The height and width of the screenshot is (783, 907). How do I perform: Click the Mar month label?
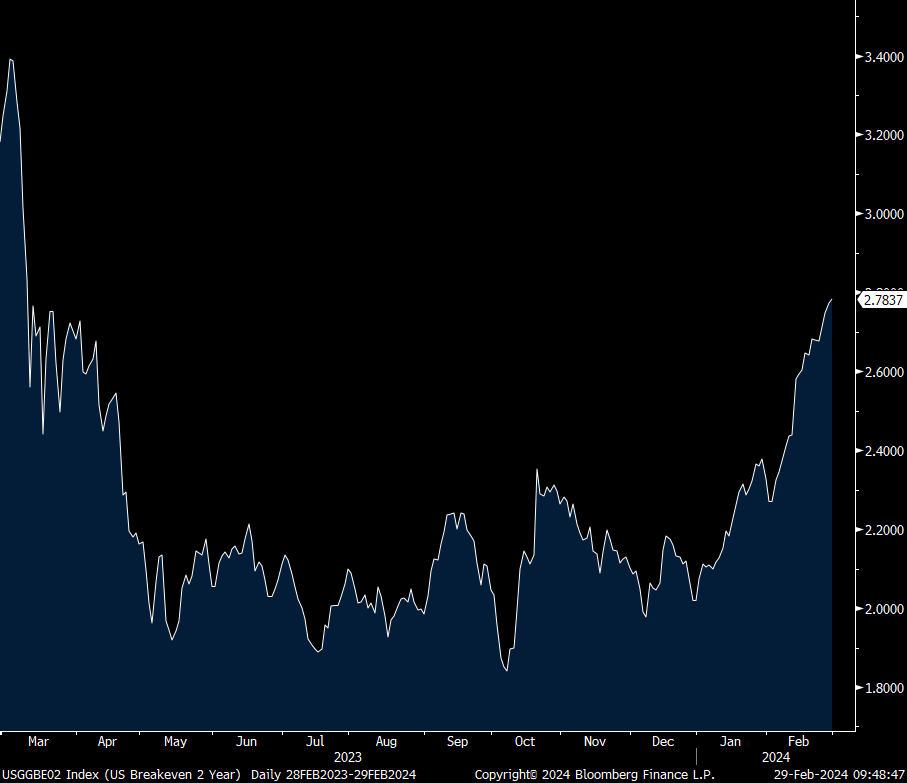(x=38, y=741)
